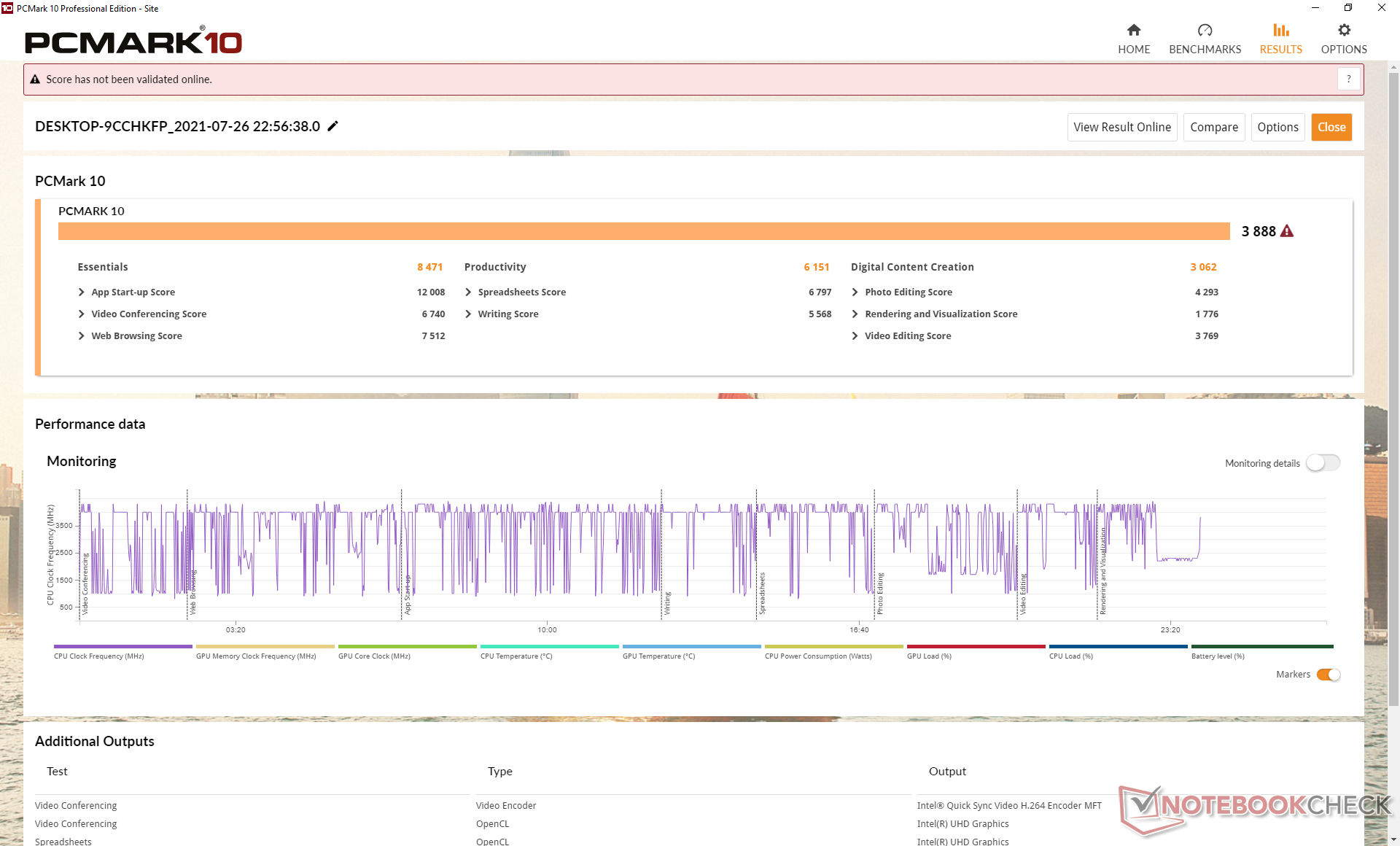Turn off the Markers toggle
This screenshot has height=846, width=1400.
click(1328, 675)
